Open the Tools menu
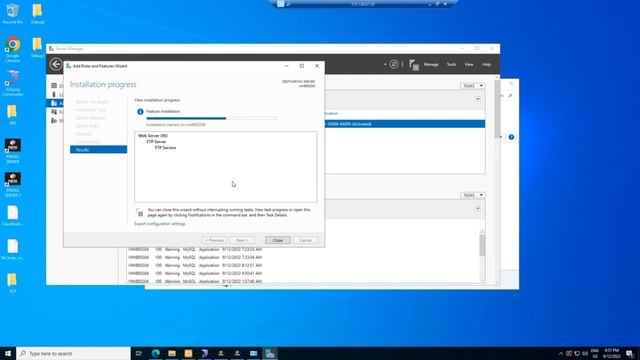Screen dimensions: 640x360 [x=451, y=64]
